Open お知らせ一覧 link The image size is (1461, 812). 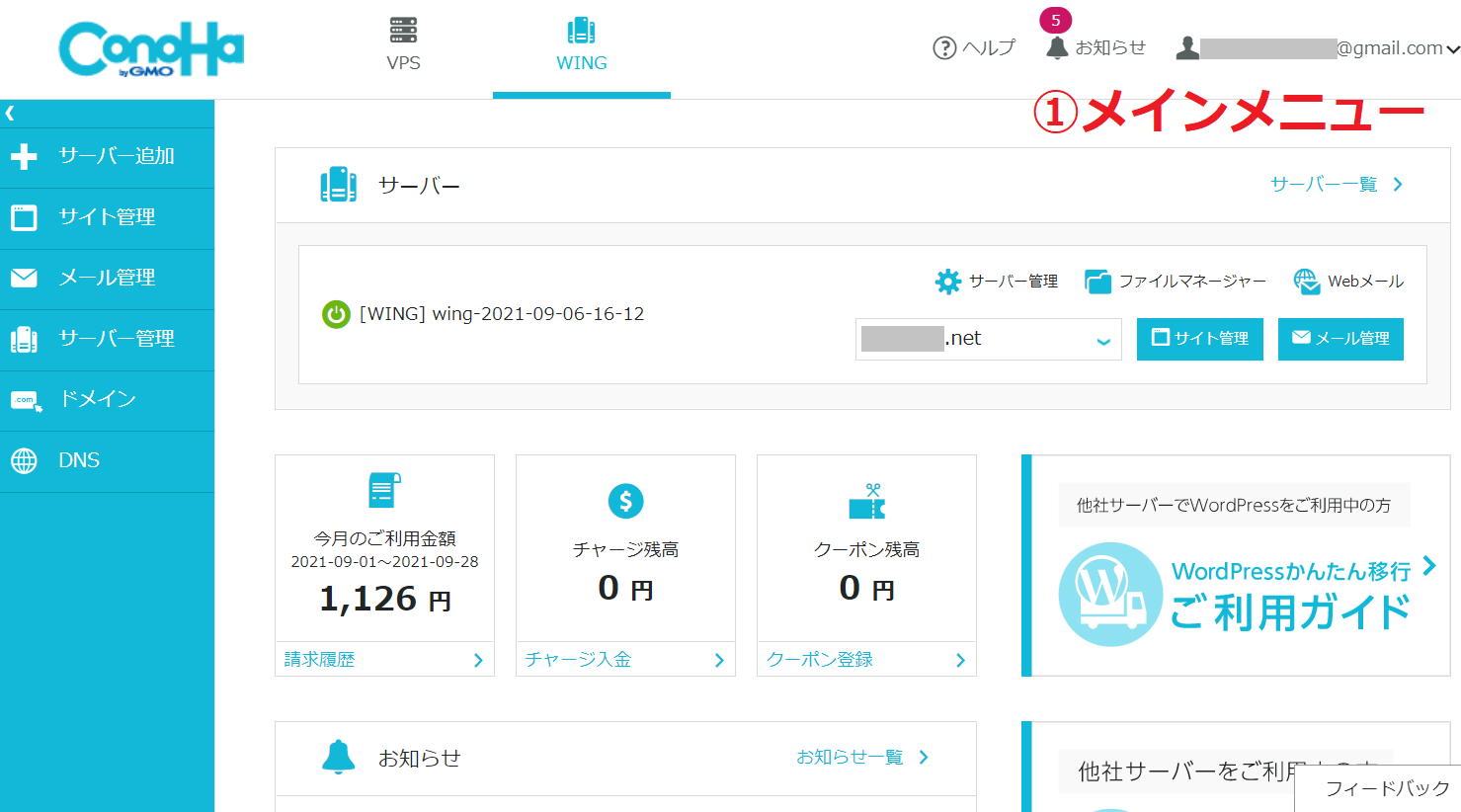[x=850, y=757]
